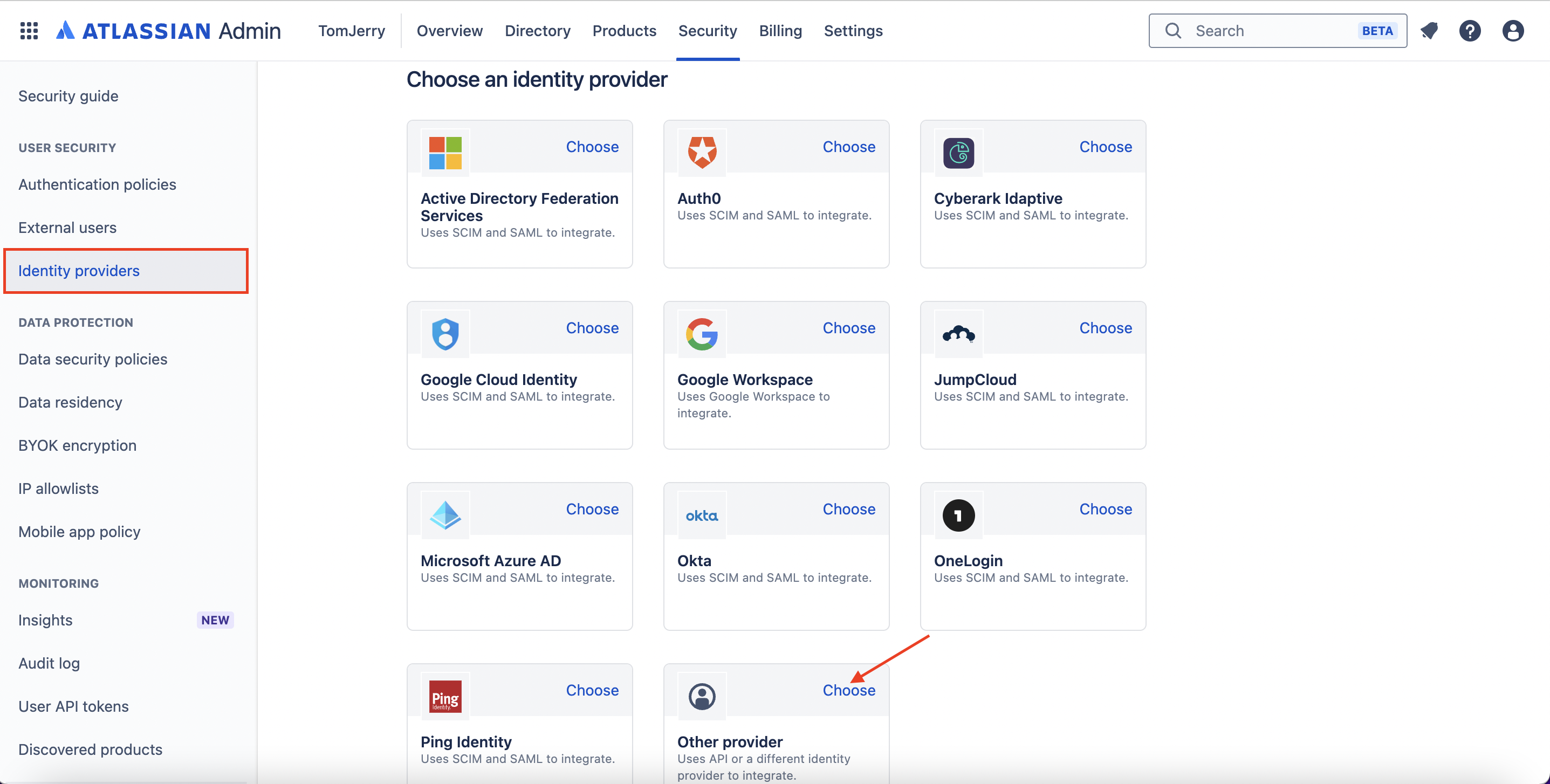Choose the Ping Identity provider
This screenshot has height=784, width=1550.
coord(592,690)
